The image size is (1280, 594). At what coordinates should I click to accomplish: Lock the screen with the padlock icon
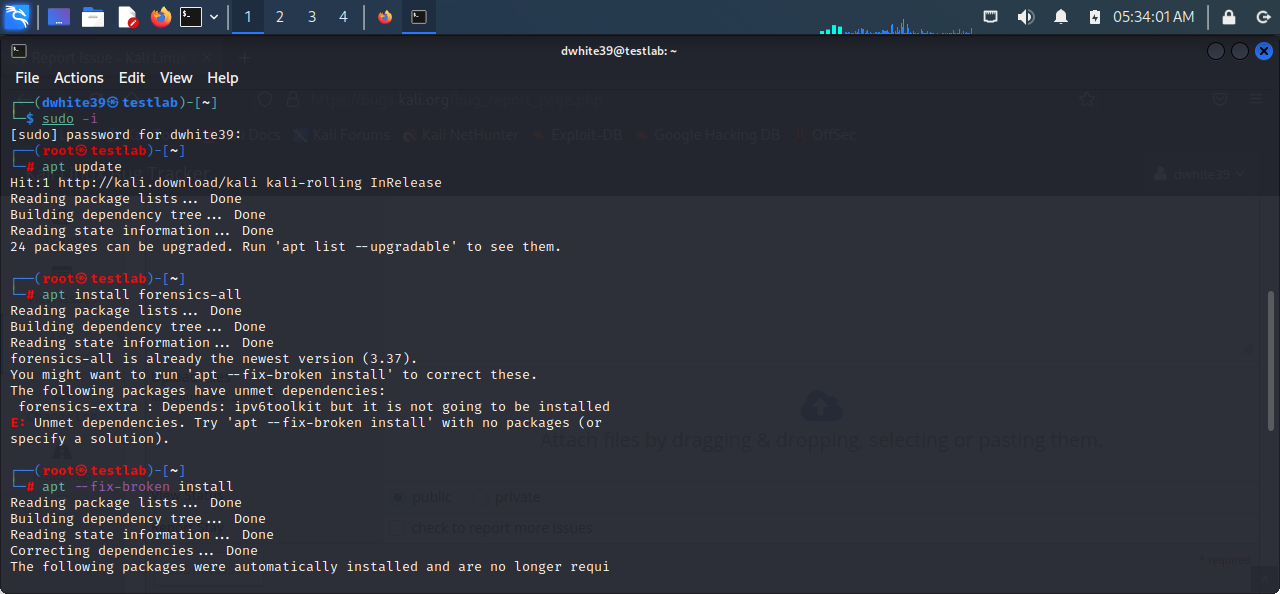[1229, 17]
